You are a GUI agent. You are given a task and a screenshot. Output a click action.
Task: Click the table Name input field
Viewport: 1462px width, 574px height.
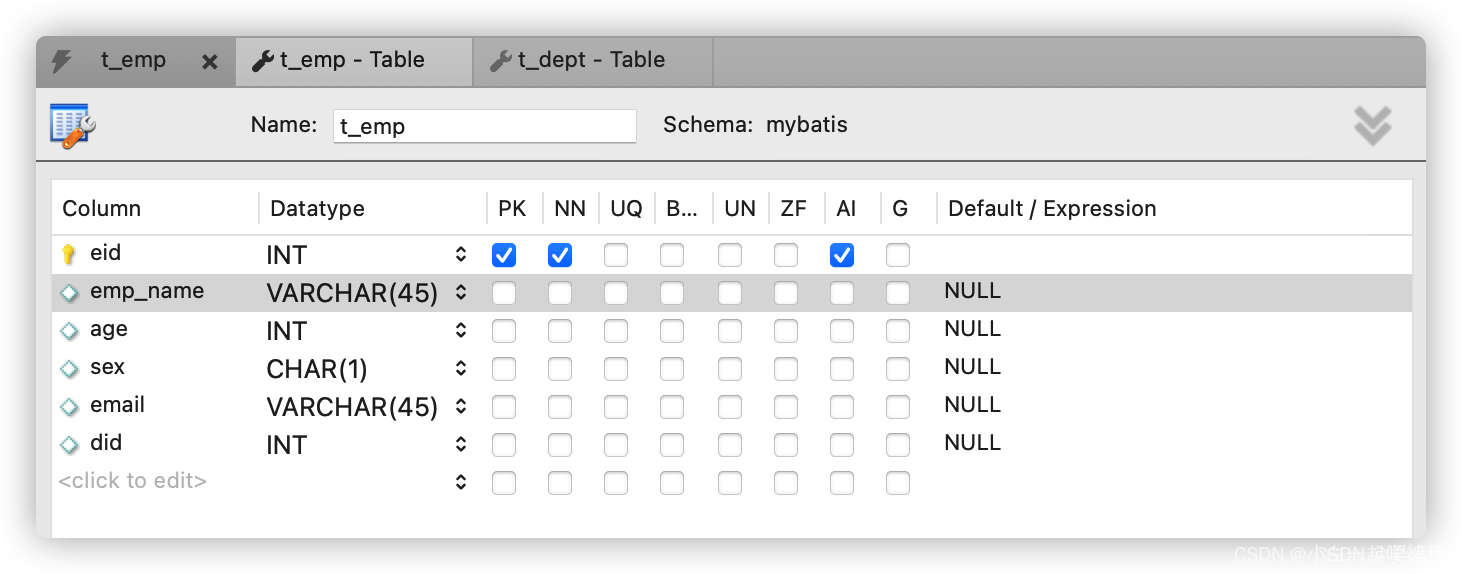[485, 126]
